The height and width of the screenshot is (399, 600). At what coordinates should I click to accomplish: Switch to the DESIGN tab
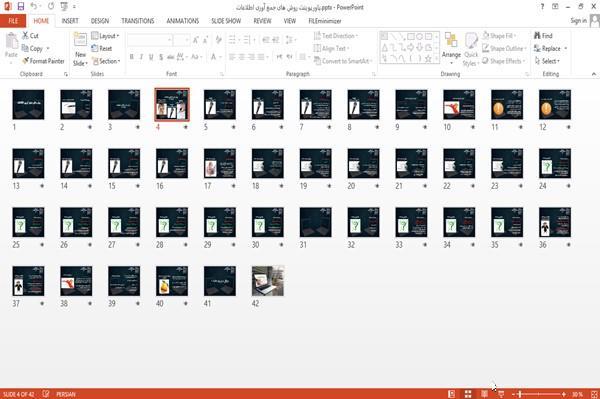tap(100, 21)
